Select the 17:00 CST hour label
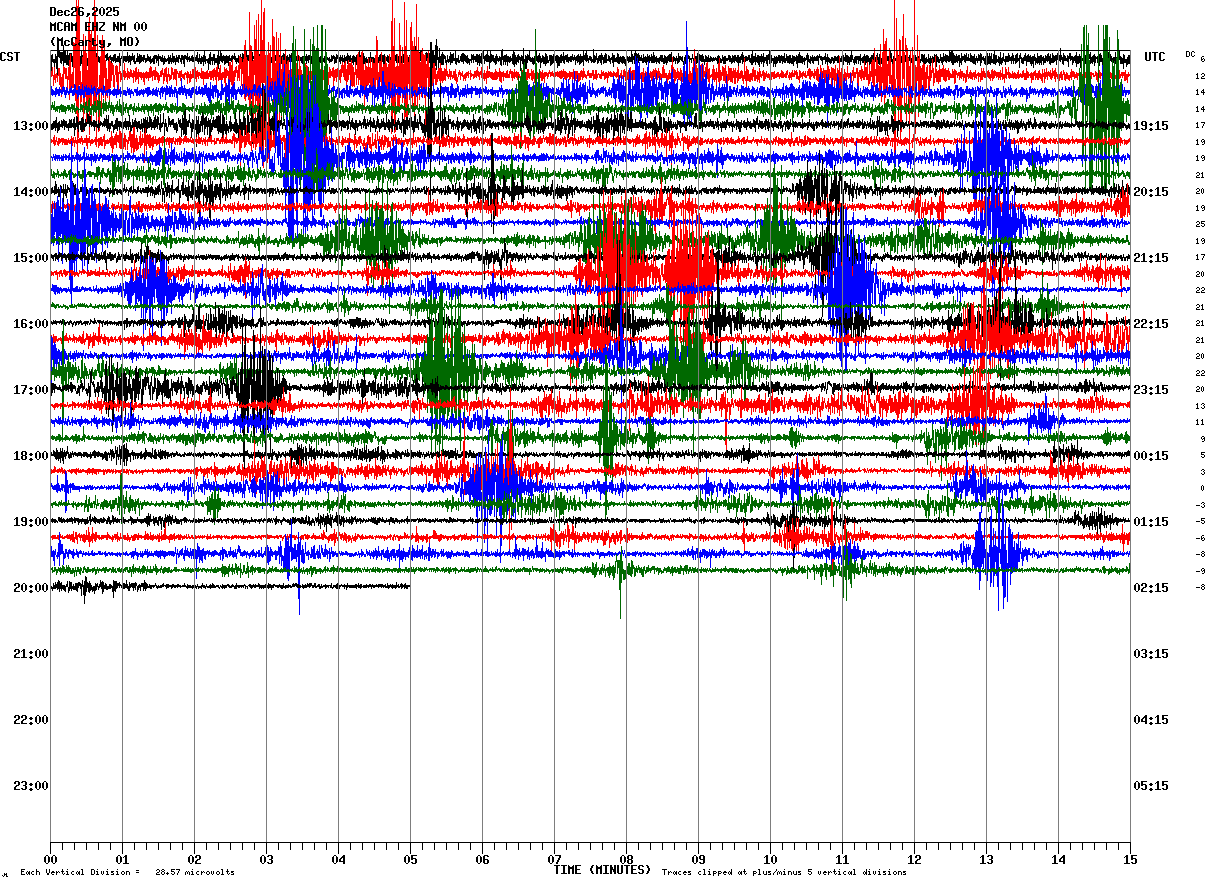The height and width of the screenshot is (886, 1210). (31, 390)
